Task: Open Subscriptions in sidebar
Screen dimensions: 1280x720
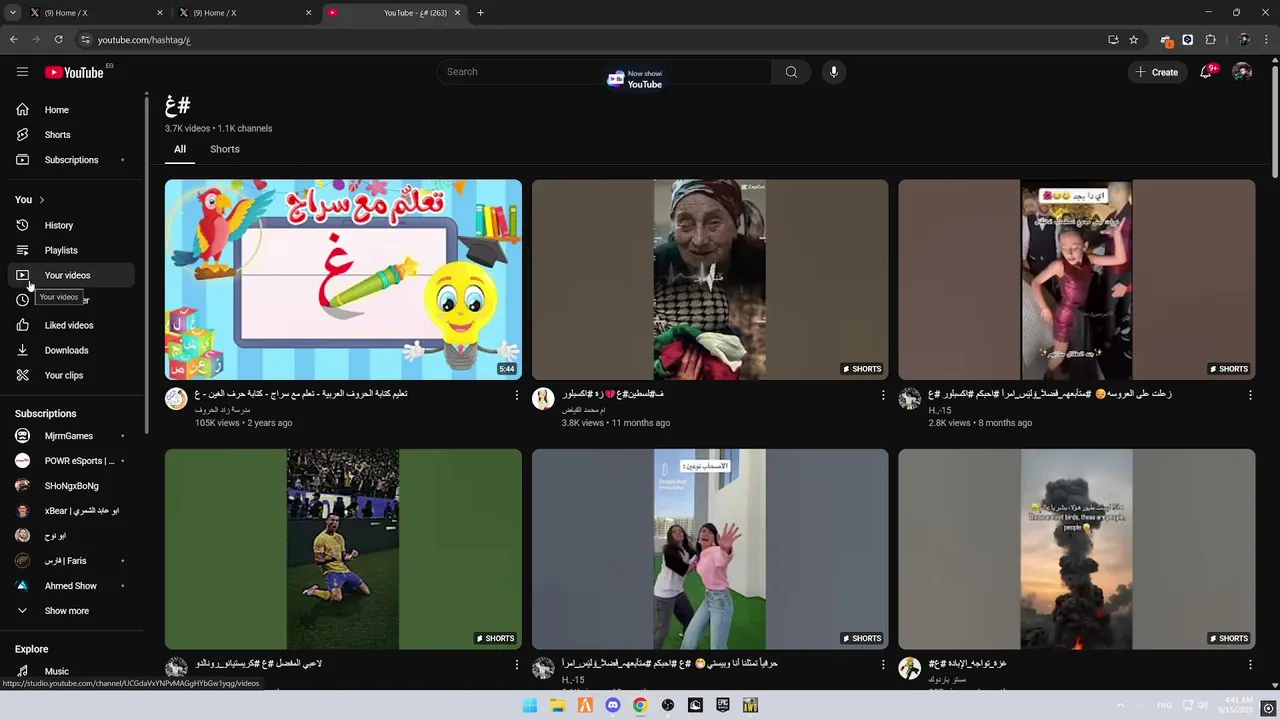Action: (x=70, y=160)
